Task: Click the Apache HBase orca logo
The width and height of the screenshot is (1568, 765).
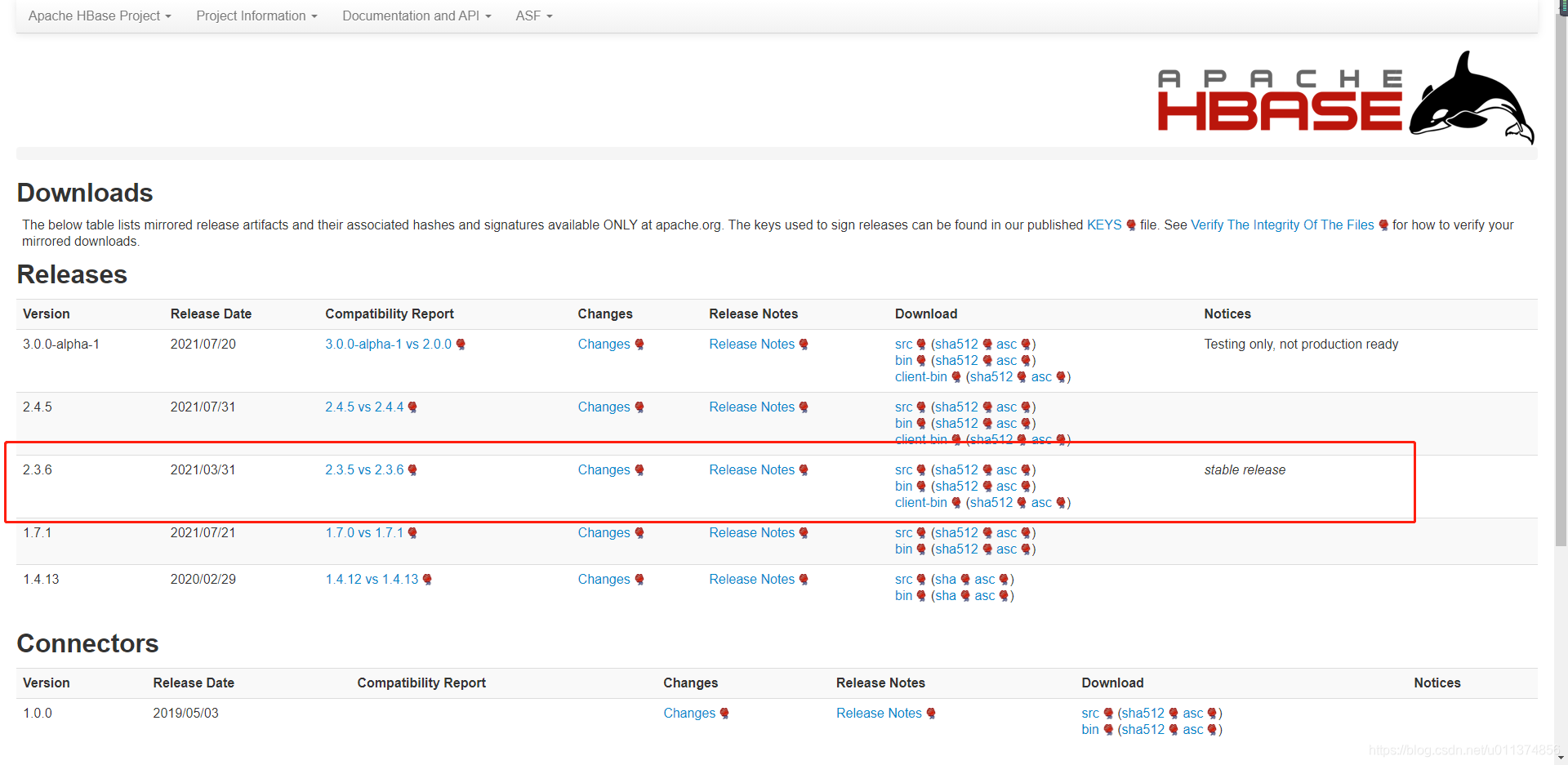Action: (1346, 97)
